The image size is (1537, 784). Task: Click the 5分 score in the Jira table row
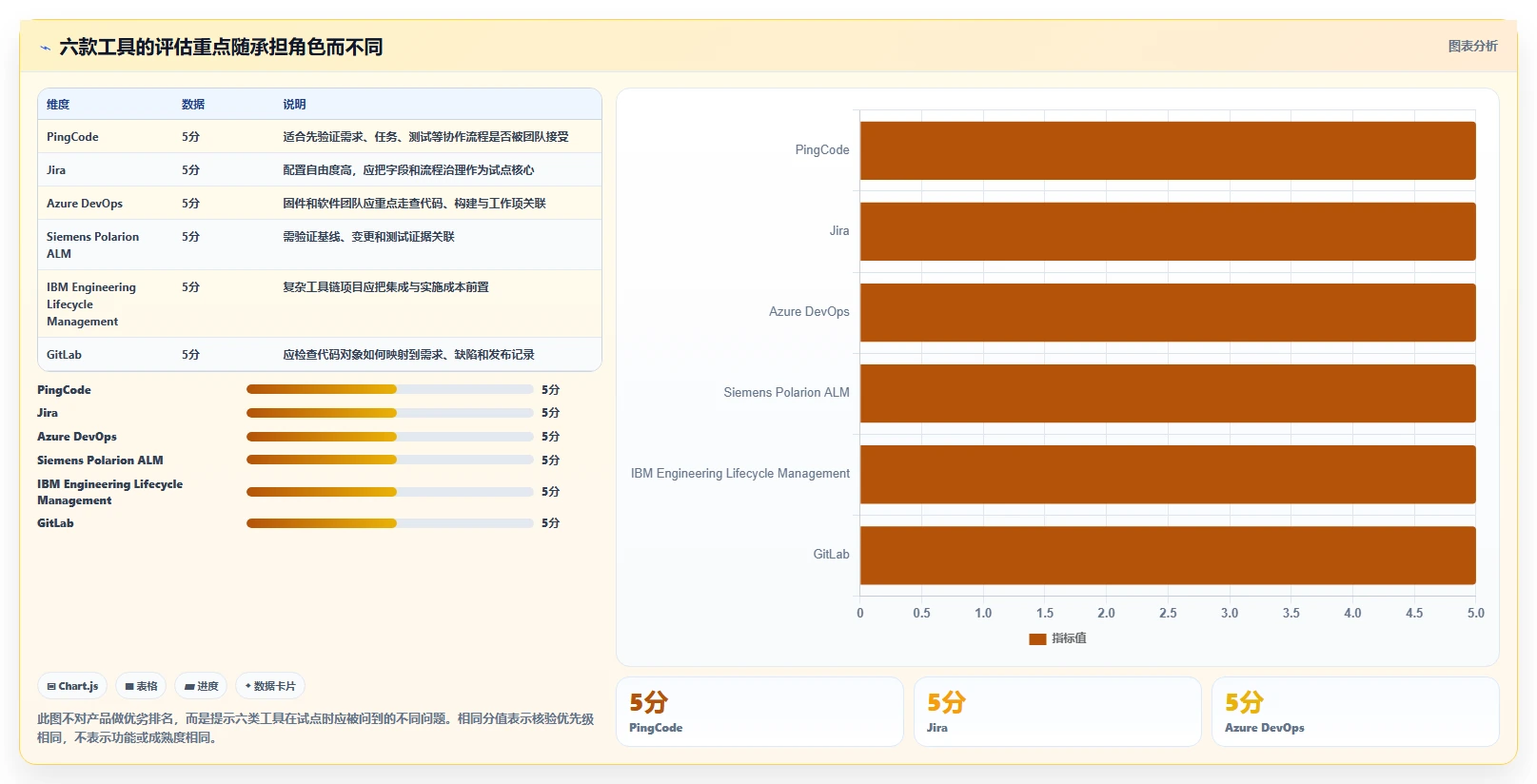tap(190, 170)
